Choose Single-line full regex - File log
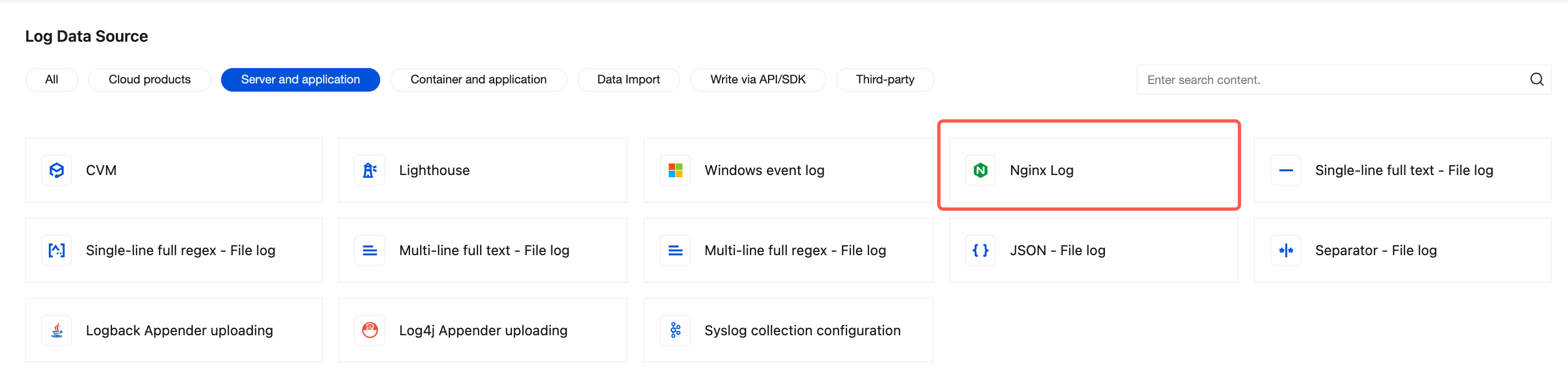1568x383 pixels. (180, 250)
